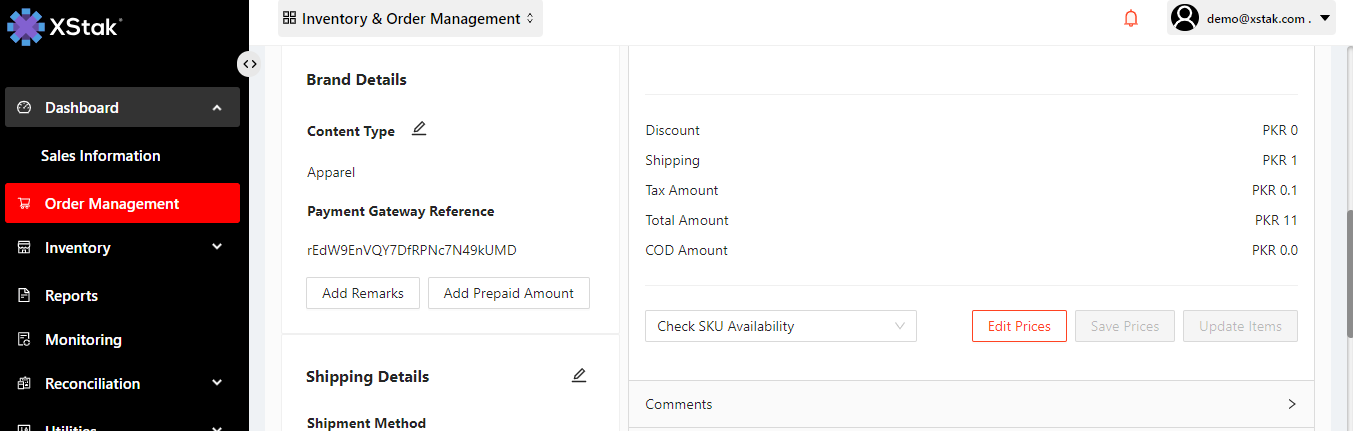Click the Reports document icon
This screenshot has width=1353, height=431.
[24, 296]
